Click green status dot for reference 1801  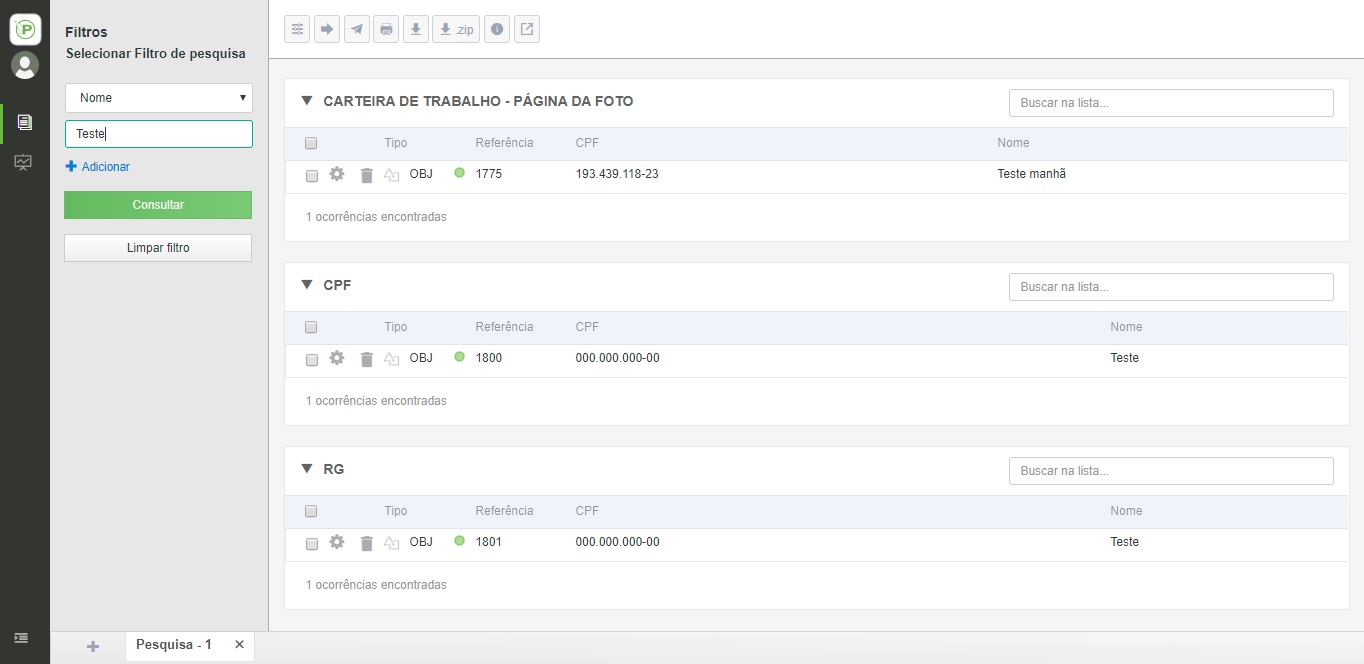coord(459,541)
